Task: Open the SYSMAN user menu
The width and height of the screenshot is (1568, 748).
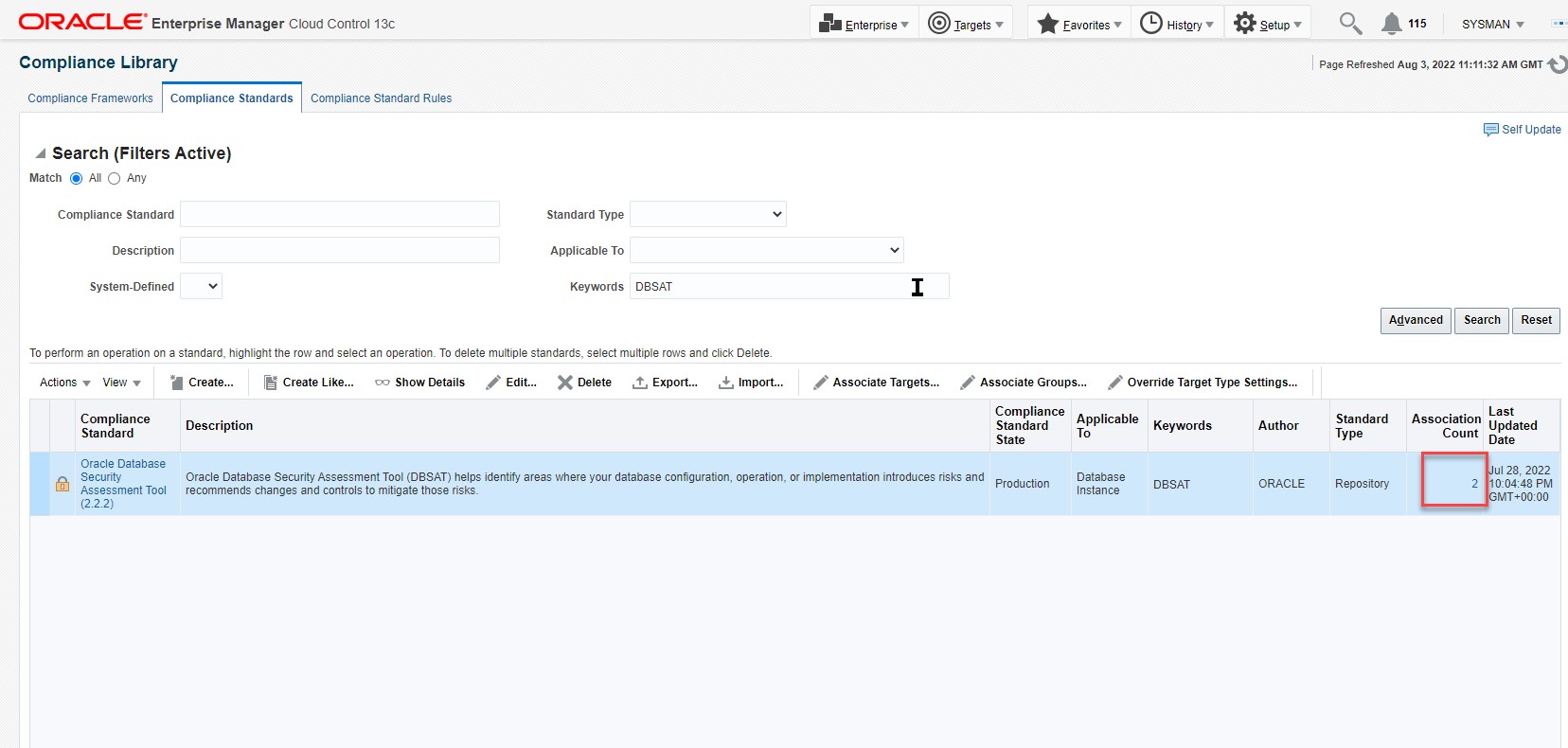Action: click(1493, 25)
